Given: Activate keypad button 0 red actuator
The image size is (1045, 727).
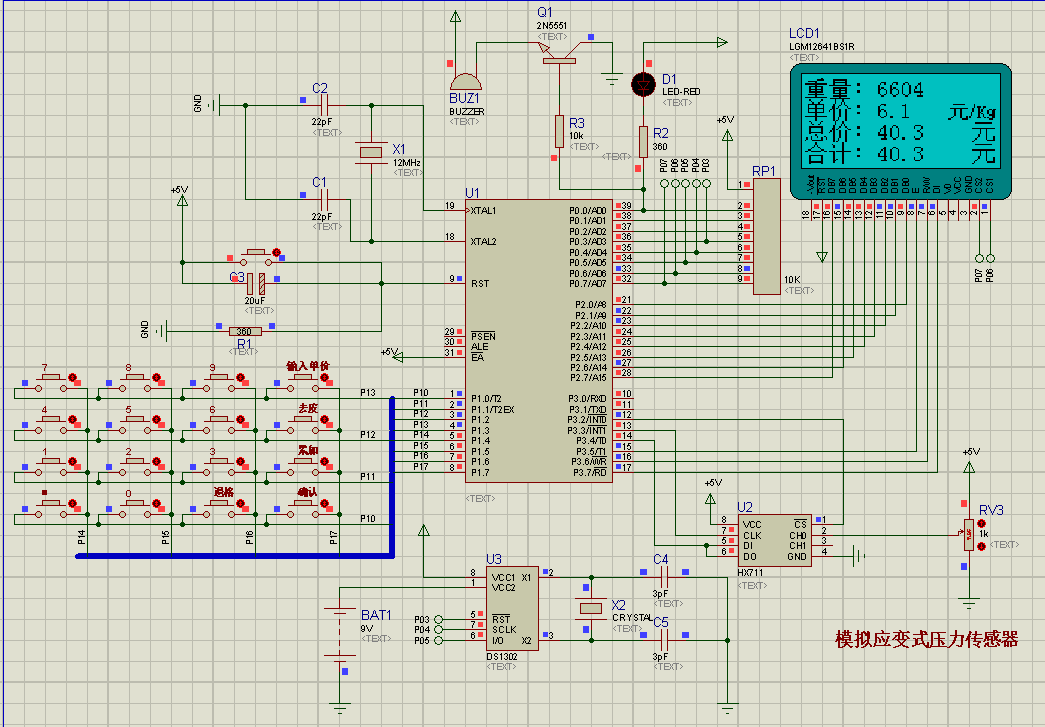Looking at the screenshot, I should click(156, 503).
